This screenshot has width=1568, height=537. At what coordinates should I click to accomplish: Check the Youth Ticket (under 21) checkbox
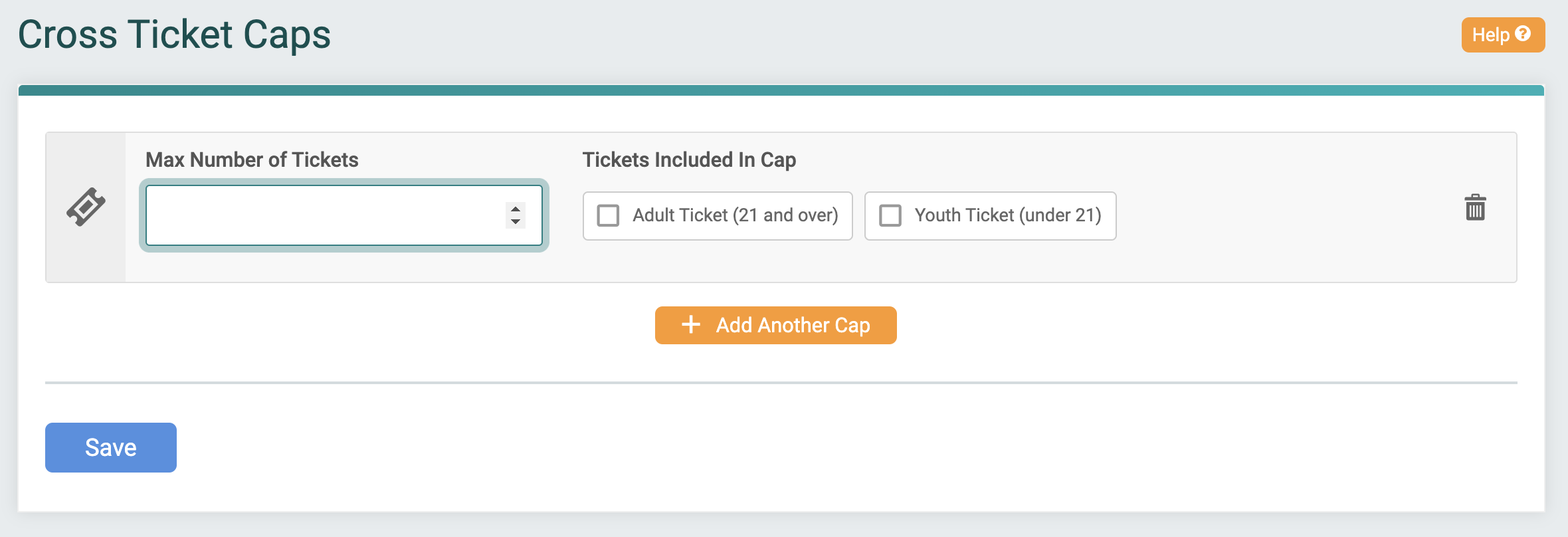(890, 215)
